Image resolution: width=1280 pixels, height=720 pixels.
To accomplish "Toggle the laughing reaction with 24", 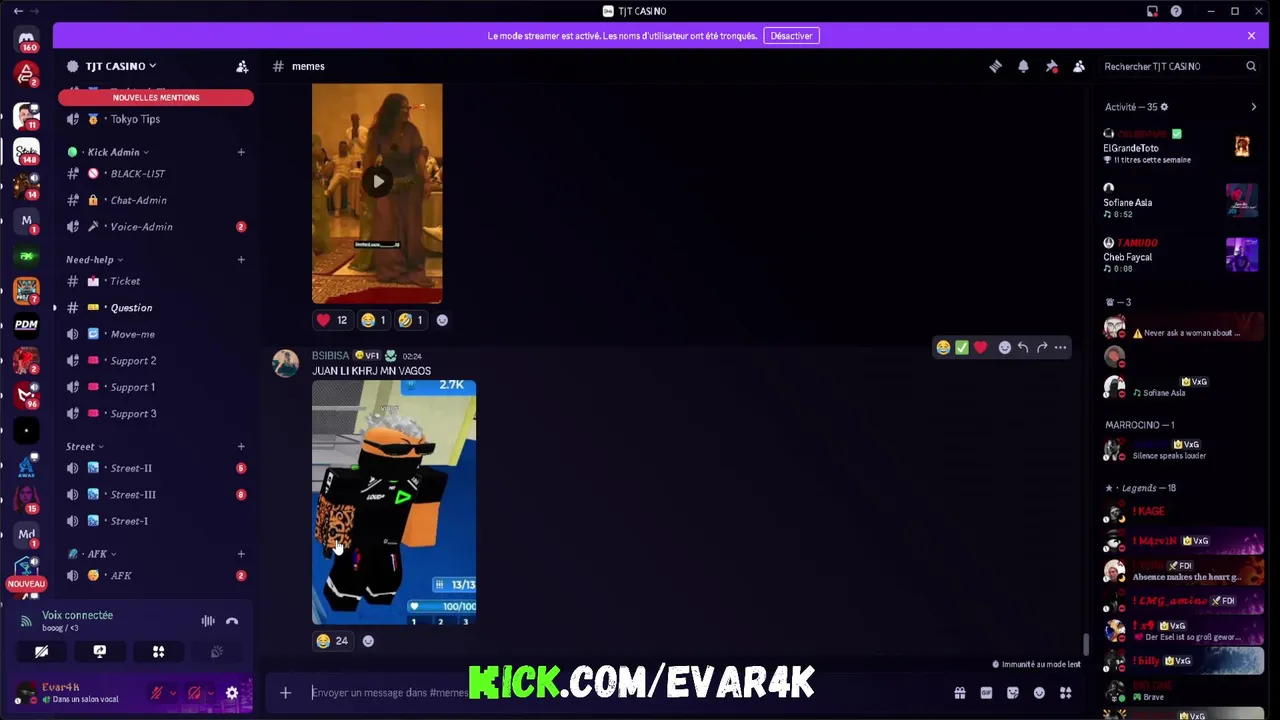I will (x=332, y=641).
